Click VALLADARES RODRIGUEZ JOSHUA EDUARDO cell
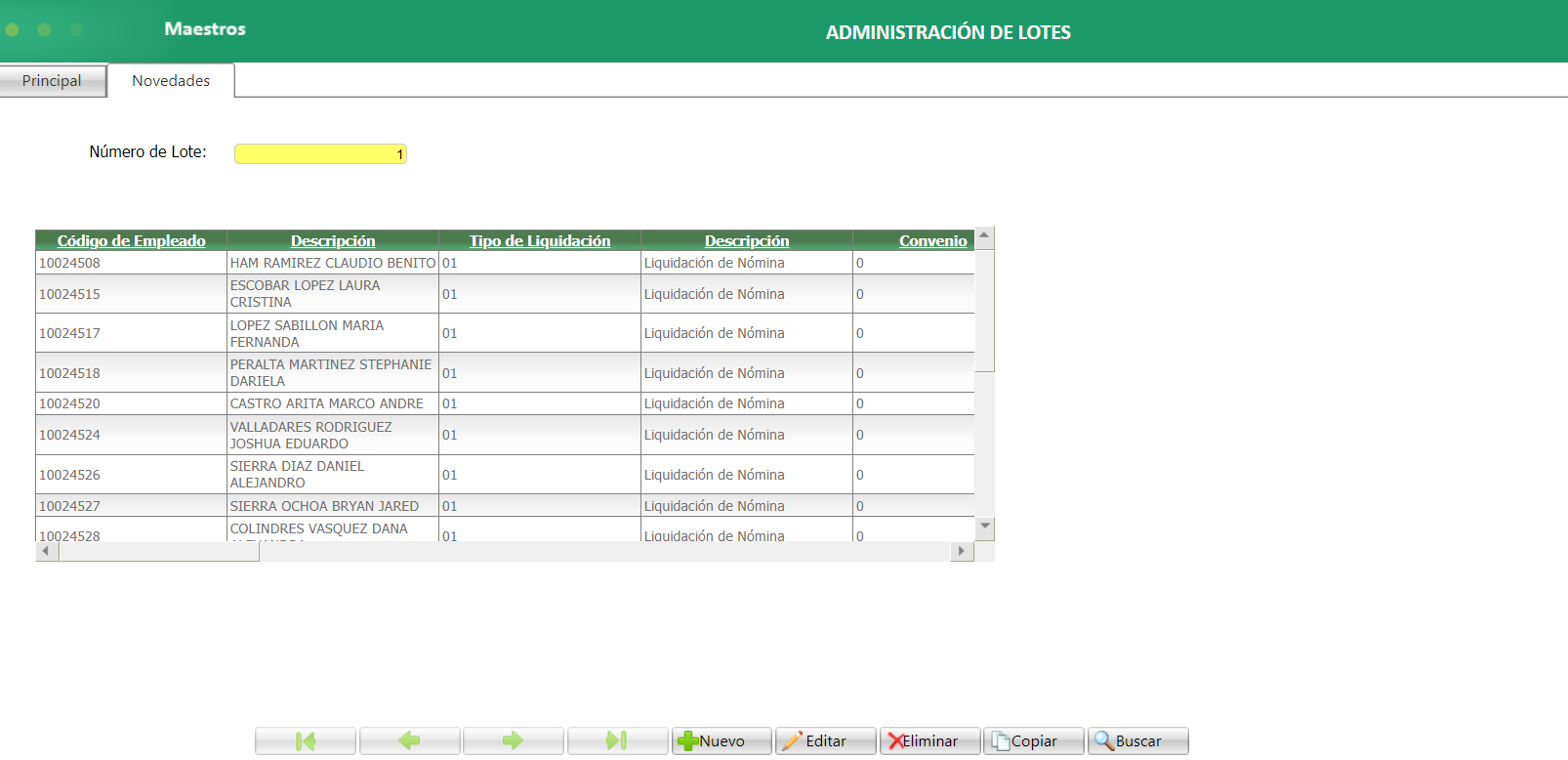Screen dimensions: 1568x760 point(333,435)
